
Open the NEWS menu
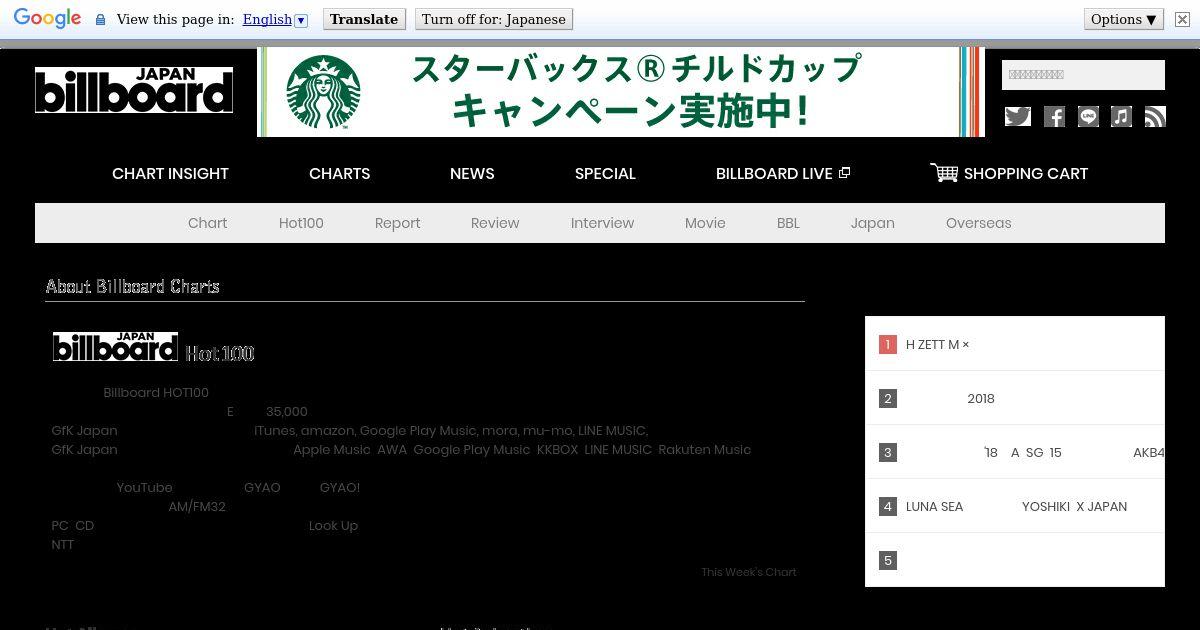472,173
